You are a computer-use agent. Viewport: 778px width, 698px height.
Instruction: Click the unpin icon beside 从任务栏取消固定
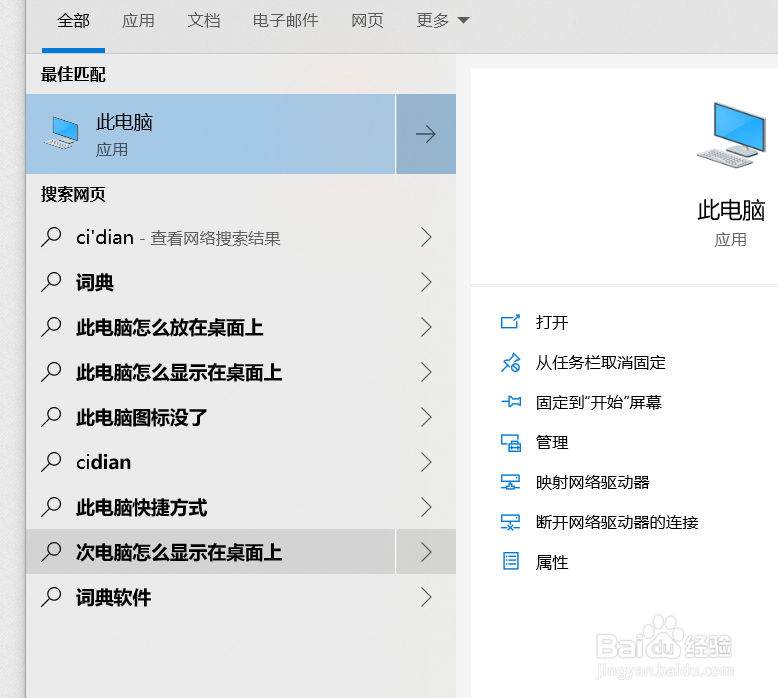point(510,363)
